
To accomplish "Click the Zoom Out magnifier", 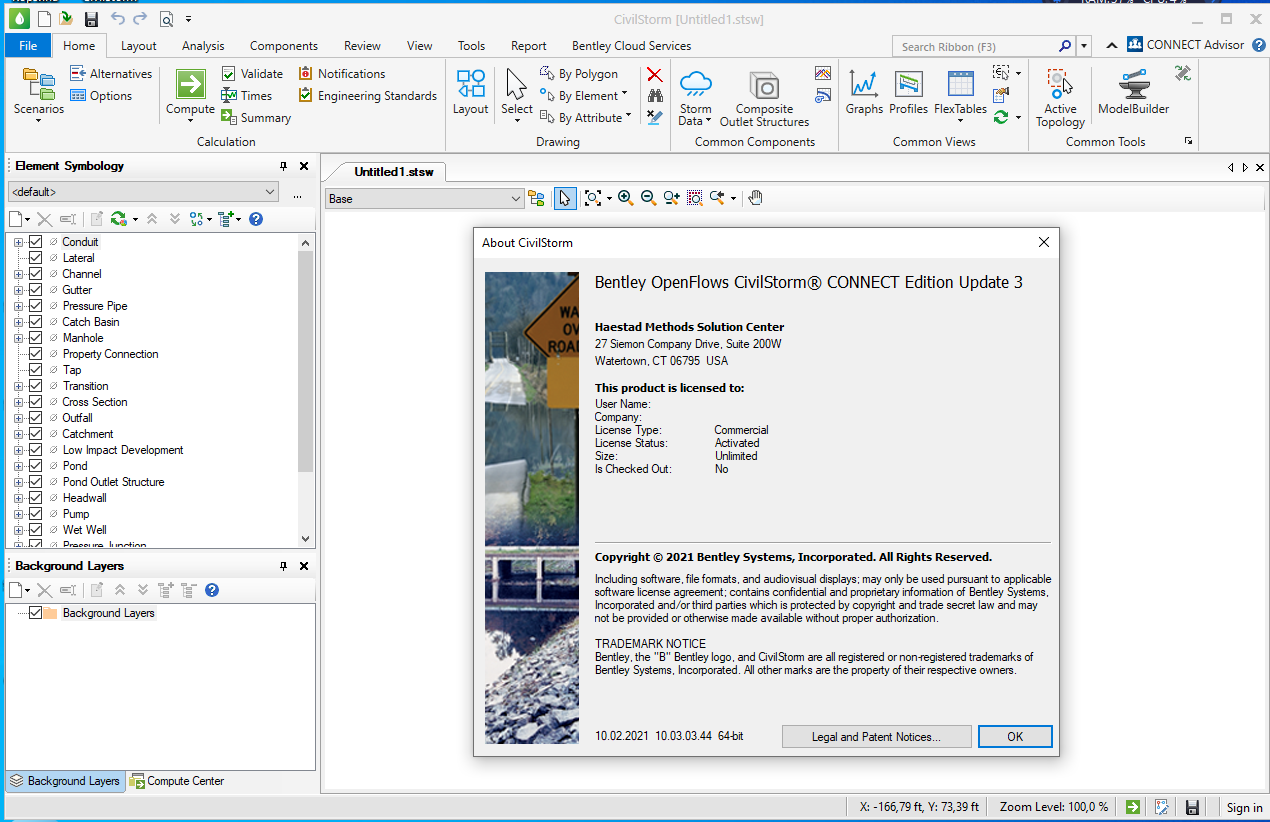I will [x=648, y=198].
